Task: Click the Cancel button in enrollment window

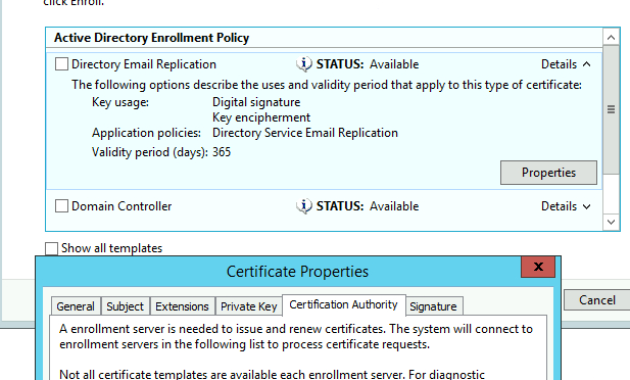Action: [597, 300]
